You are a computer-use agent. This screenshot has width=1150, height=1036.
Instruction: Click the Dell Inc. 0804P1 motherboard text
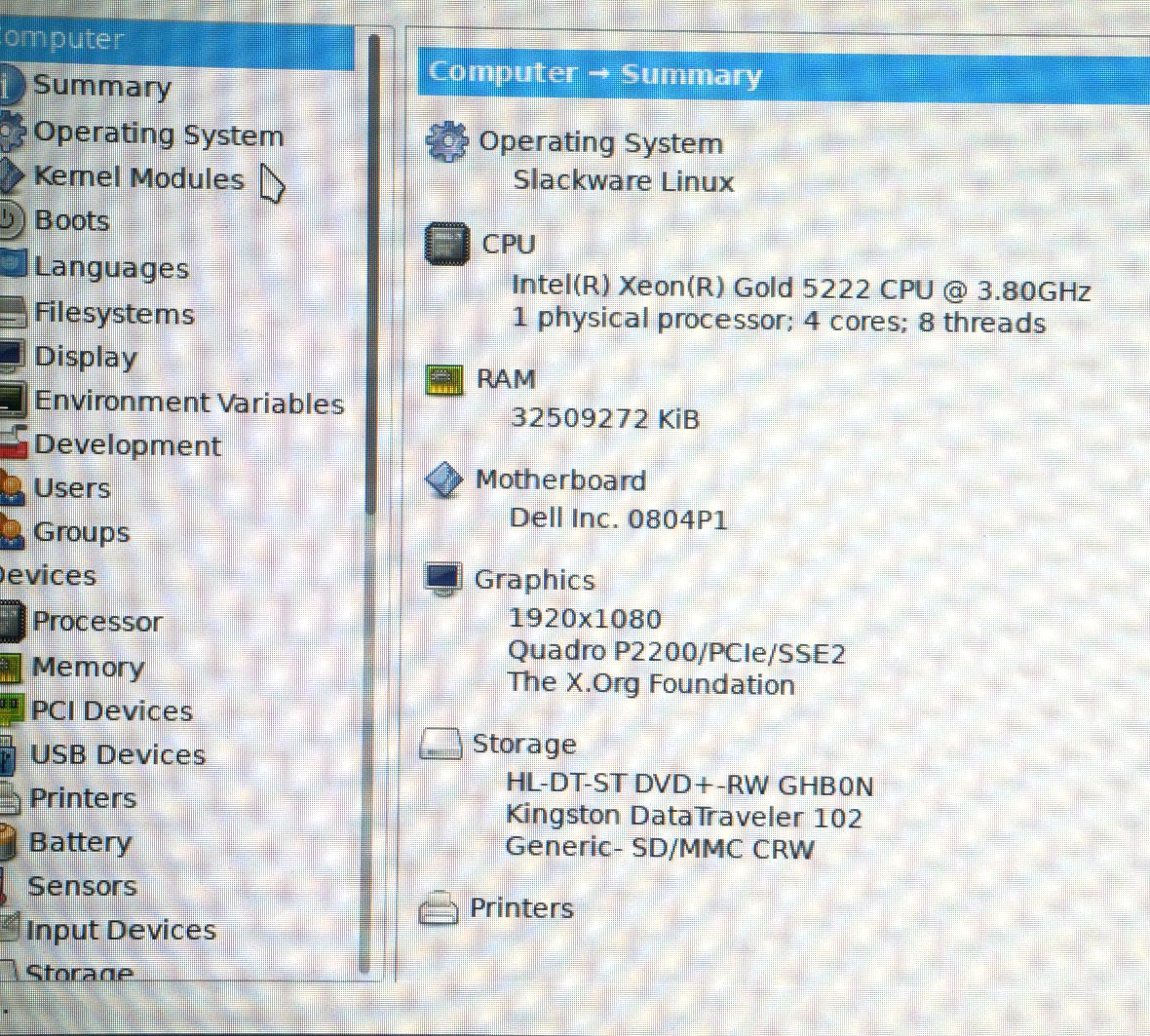(618, 518)
